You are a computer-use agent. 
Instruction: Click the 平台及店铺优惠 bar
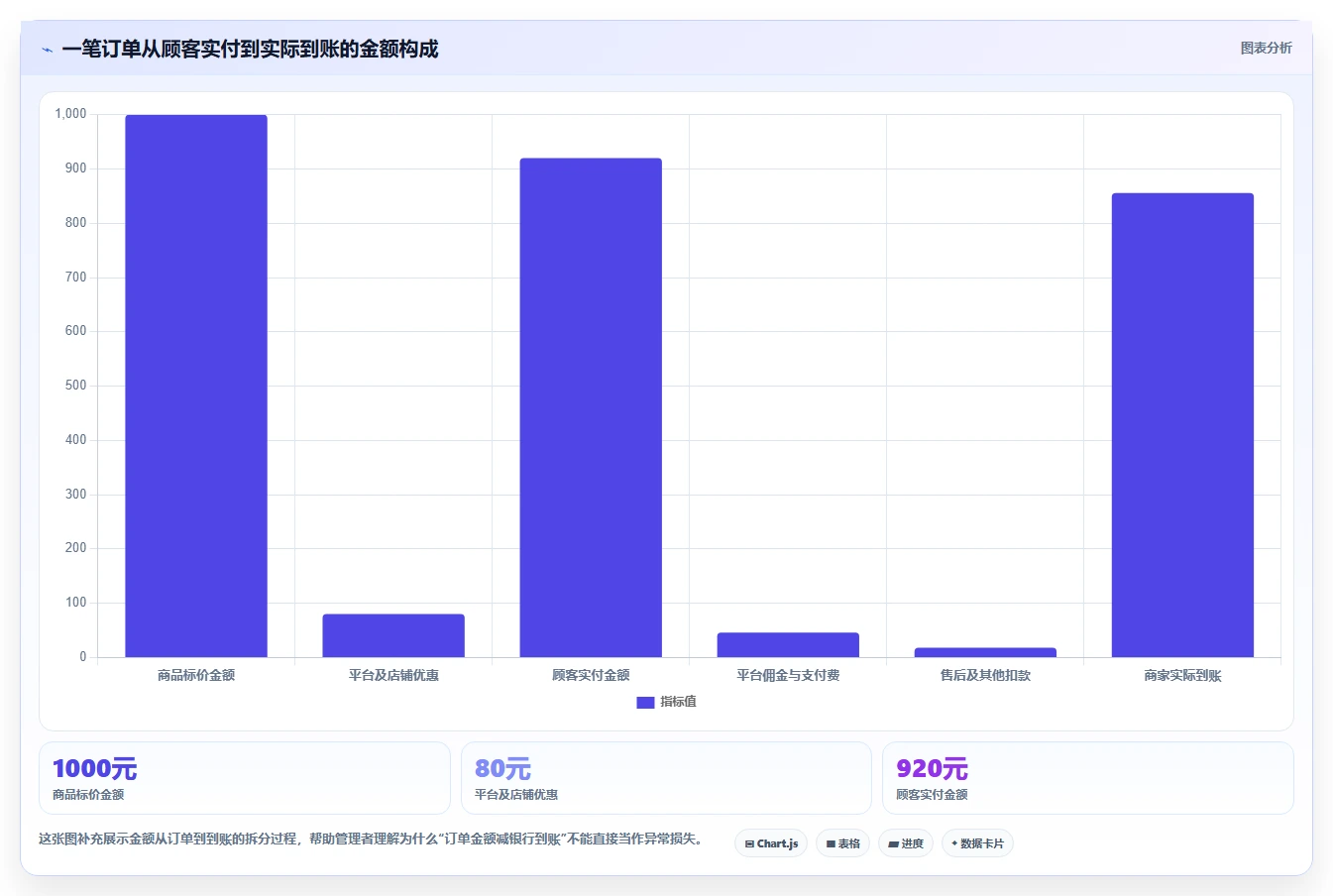pyautogui.click(x=393, y=635)
